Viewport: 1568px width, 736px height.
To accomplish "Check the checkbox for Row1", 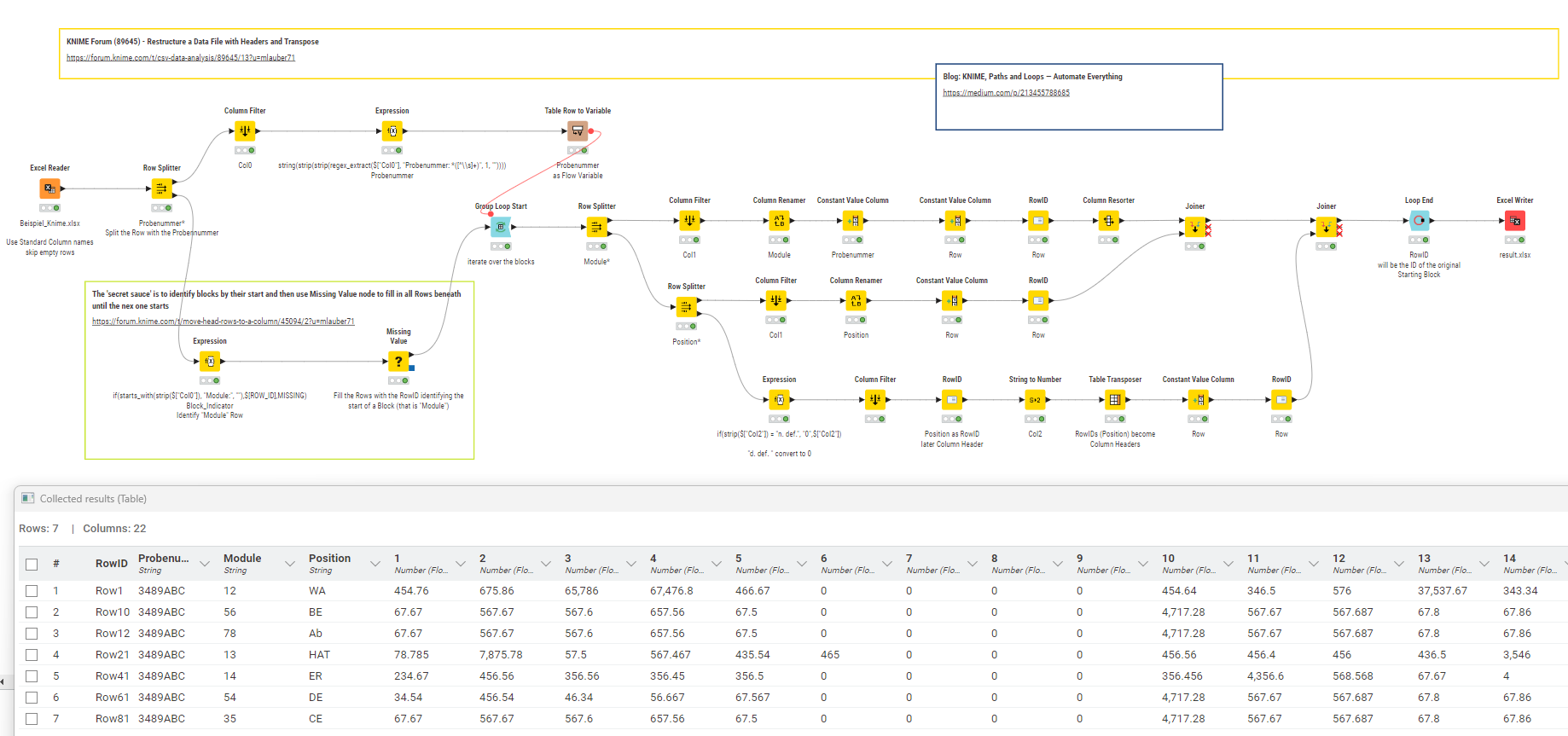I will tap(32, 591).
